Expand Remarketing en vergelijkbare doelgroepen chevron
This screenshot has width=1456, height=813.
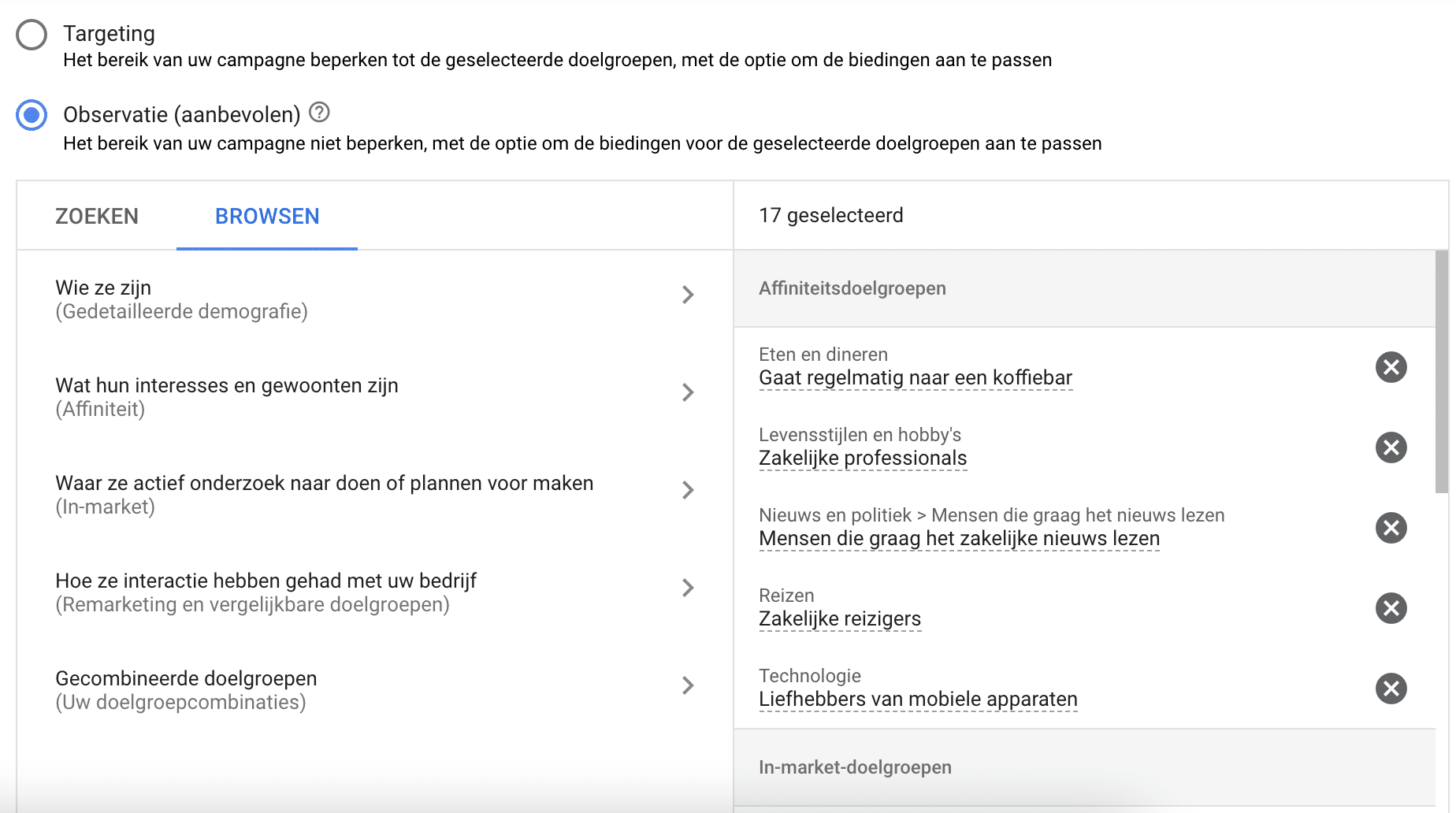pos(688,588)
